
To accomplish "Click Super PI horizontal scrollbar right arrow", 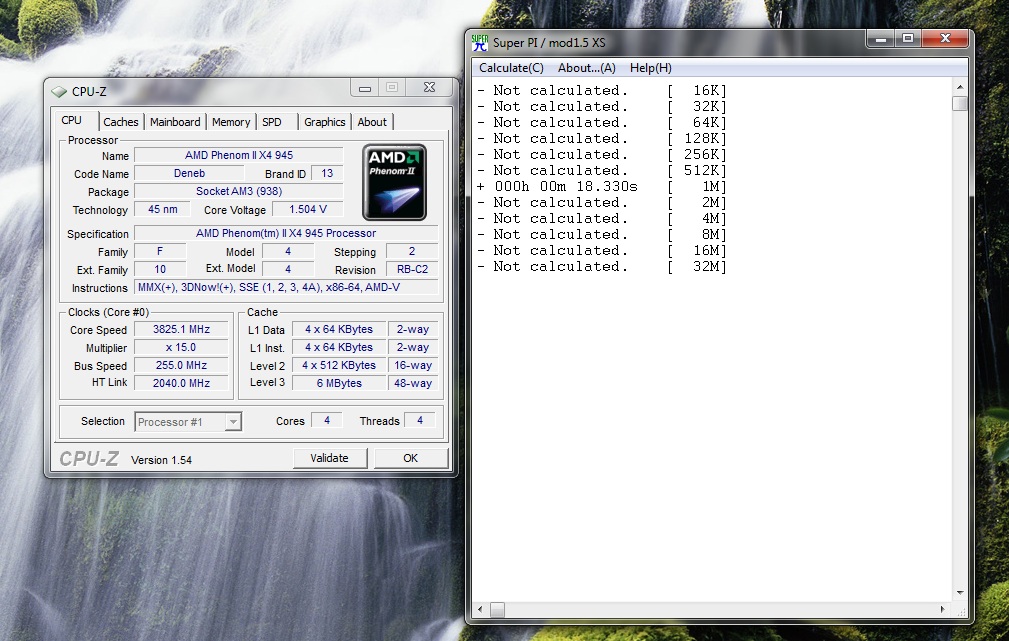I will click(x=943, y=609).
